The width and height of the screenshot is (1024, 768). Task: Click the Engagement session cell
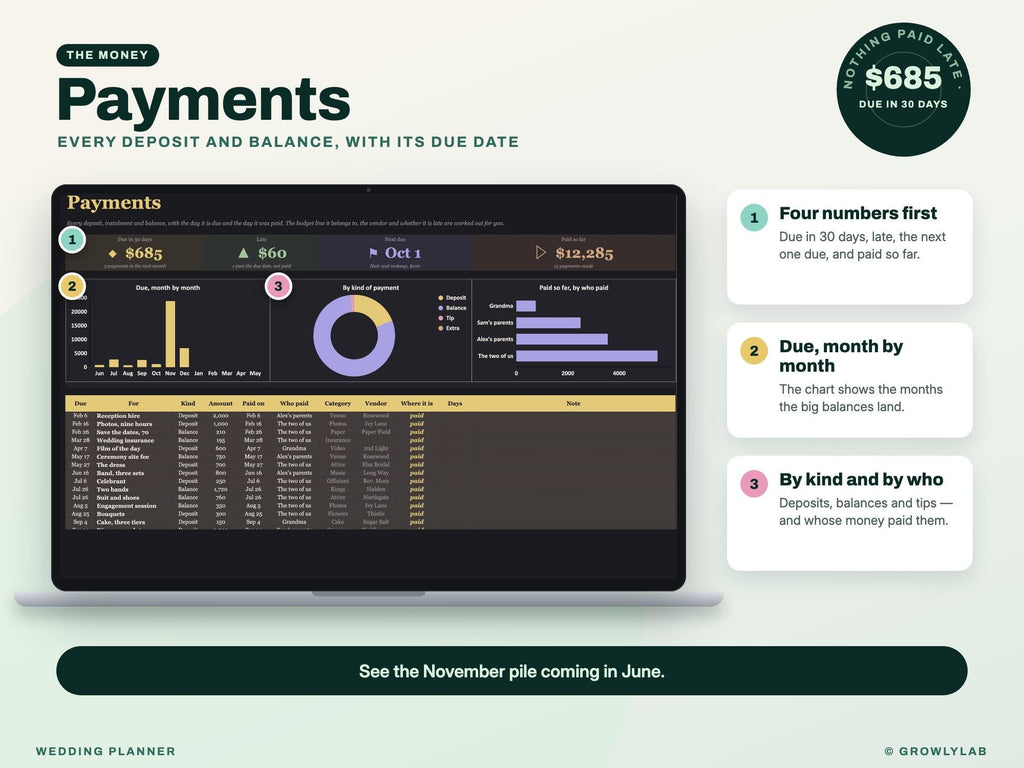click(x=126, y=505)
